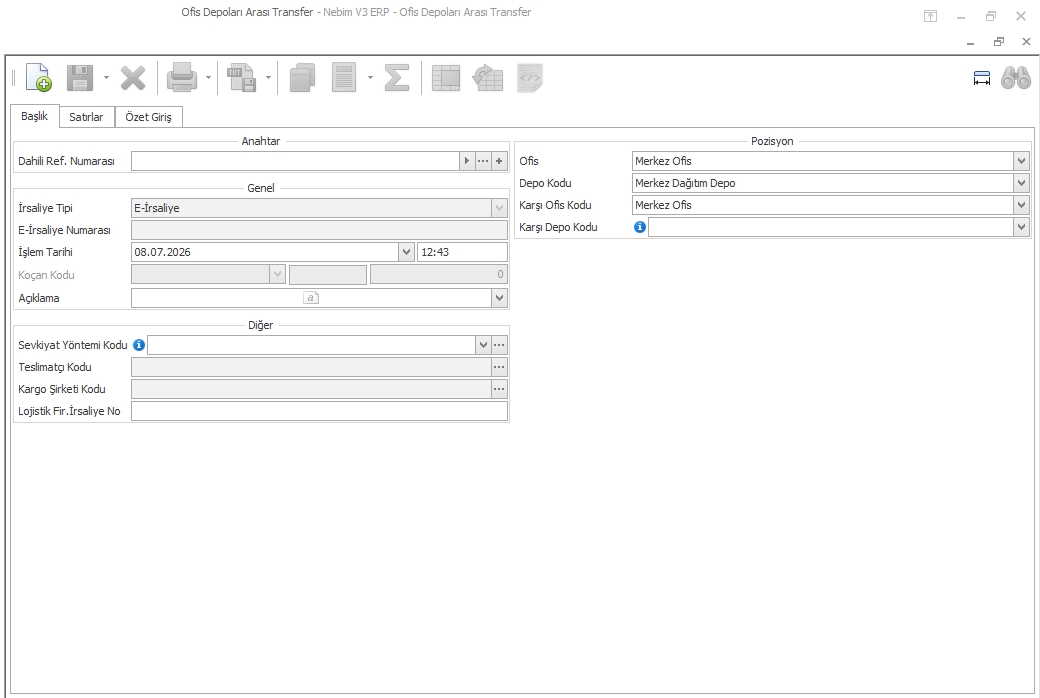The width and height of the screenshot is (1040, 698).
Task: Click the Merkez Dağıtım Depo field
Action: point(822,183)
